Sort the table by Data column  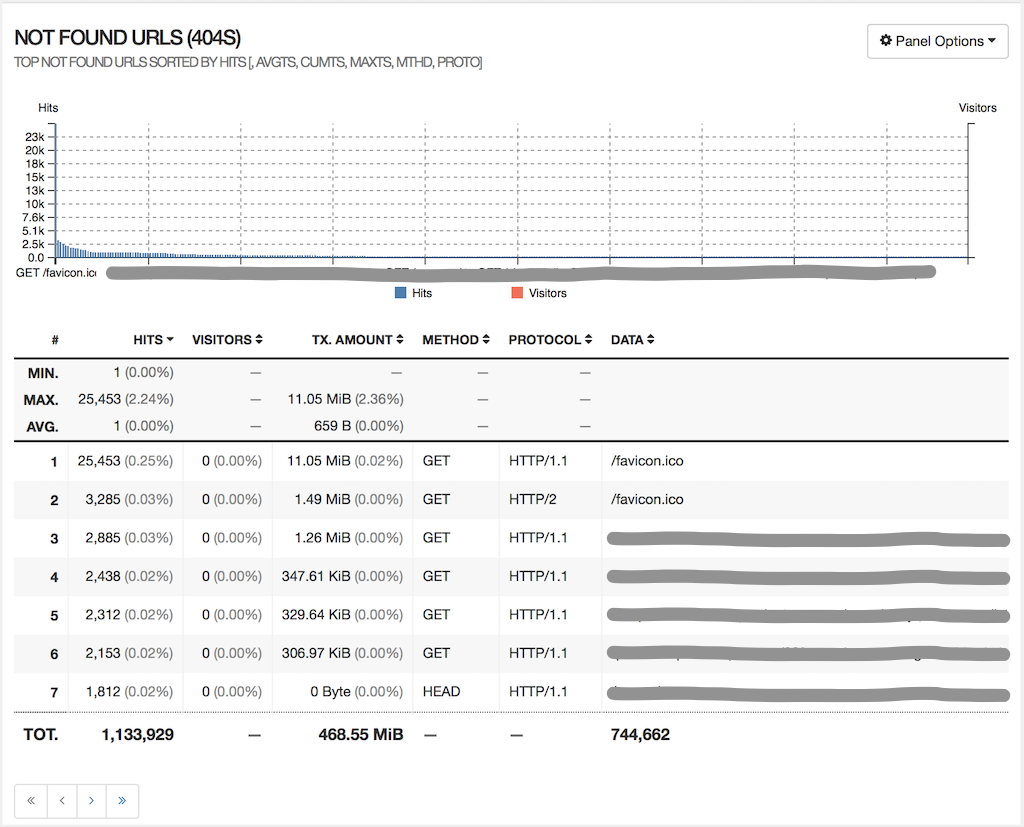click(632, 340)
